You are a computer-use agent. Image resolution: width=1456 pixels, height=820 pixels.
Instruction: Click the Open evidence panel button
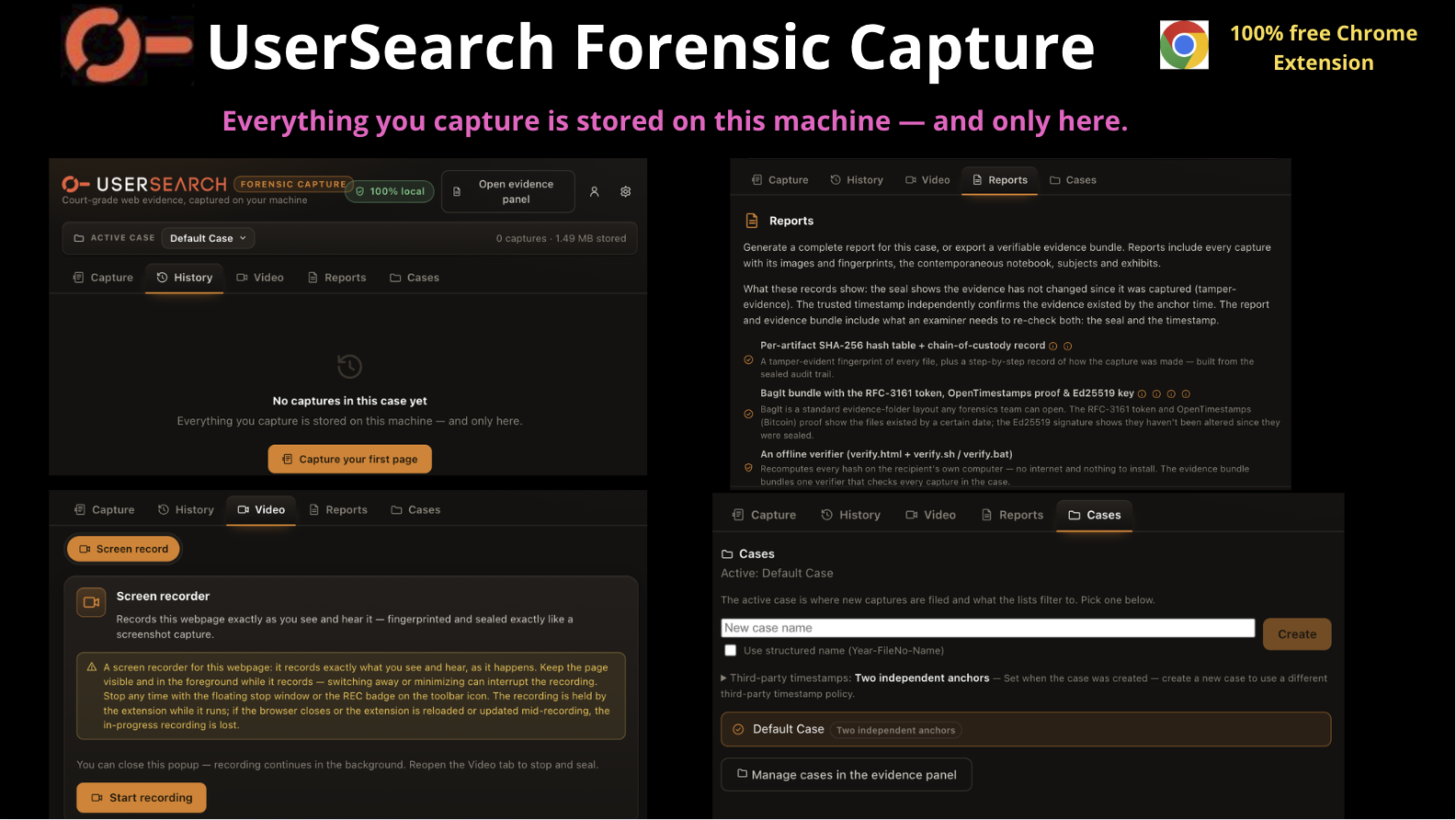pos(508,191)
